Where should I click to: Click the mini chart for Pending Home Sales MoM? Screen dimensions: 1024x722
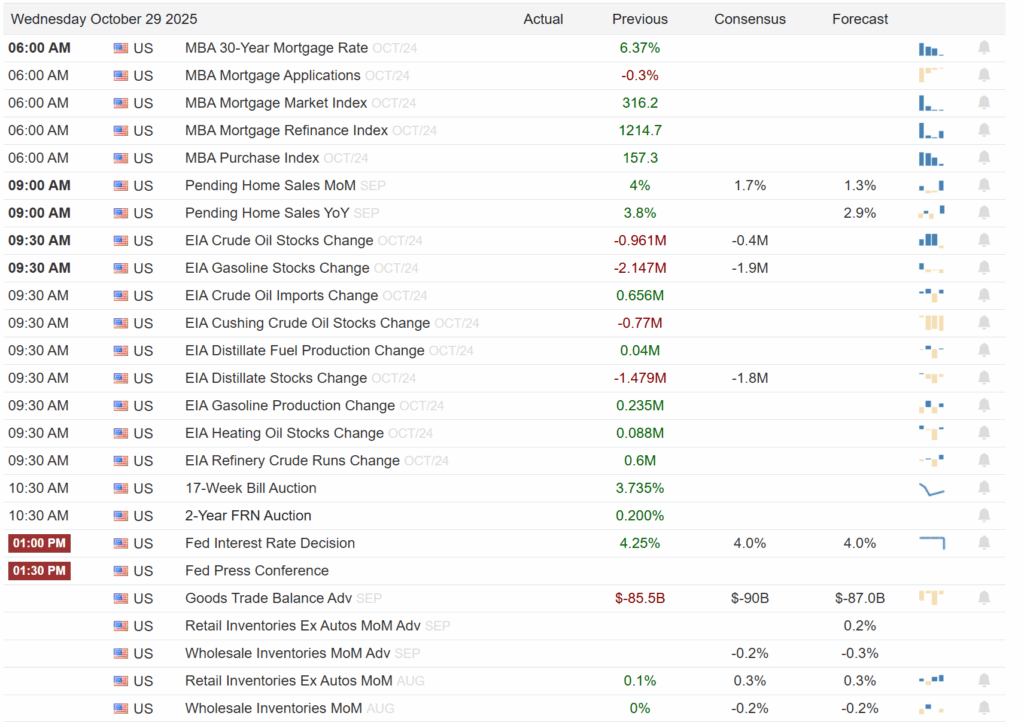pyautogui.click(x=930, y=185)
